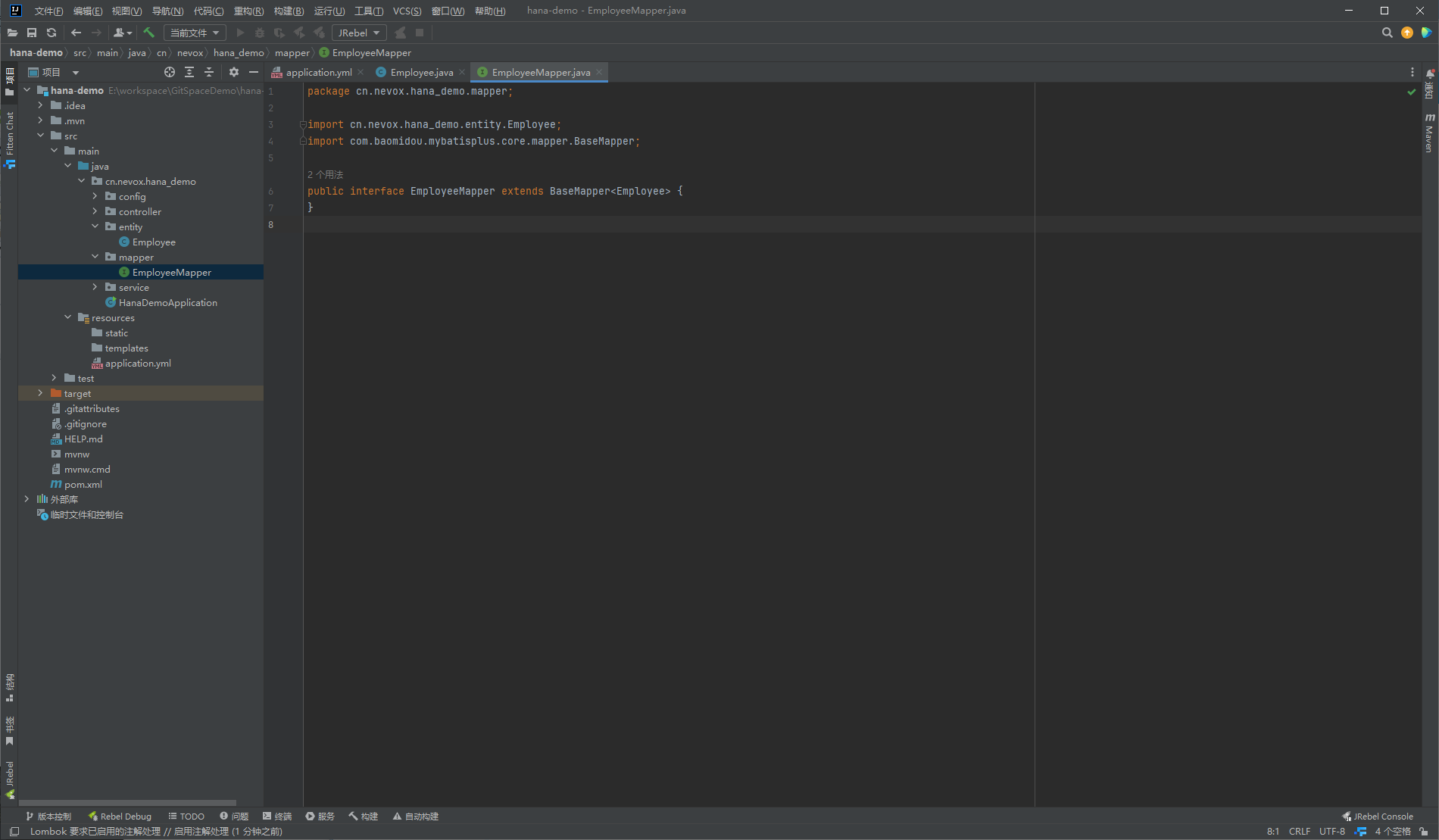This screenshot has width=1439, height=840.
Task: Open the user account icon dropdown
Action: (123, 33)
